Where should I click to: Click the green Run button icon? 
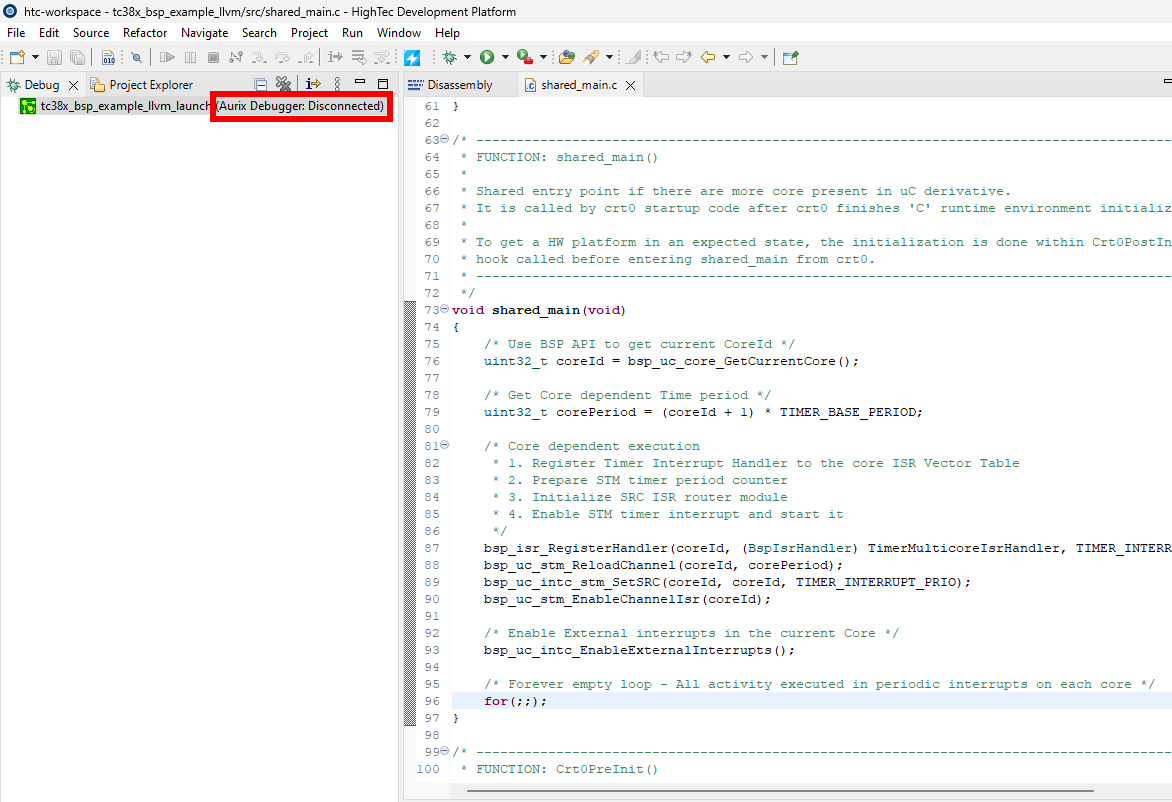(x=487, y=58)
